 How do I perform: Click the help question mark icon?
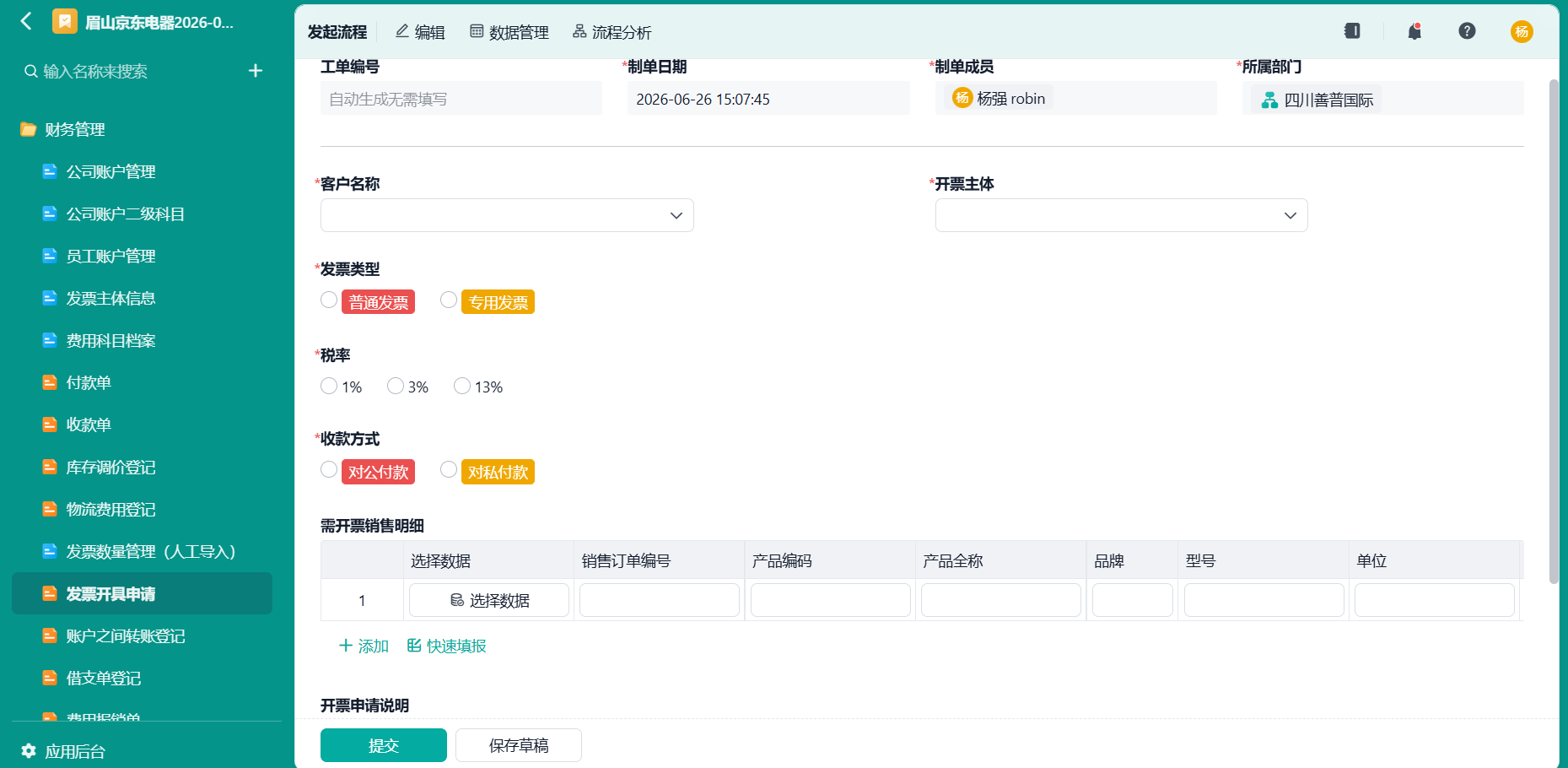(1467, 31)
